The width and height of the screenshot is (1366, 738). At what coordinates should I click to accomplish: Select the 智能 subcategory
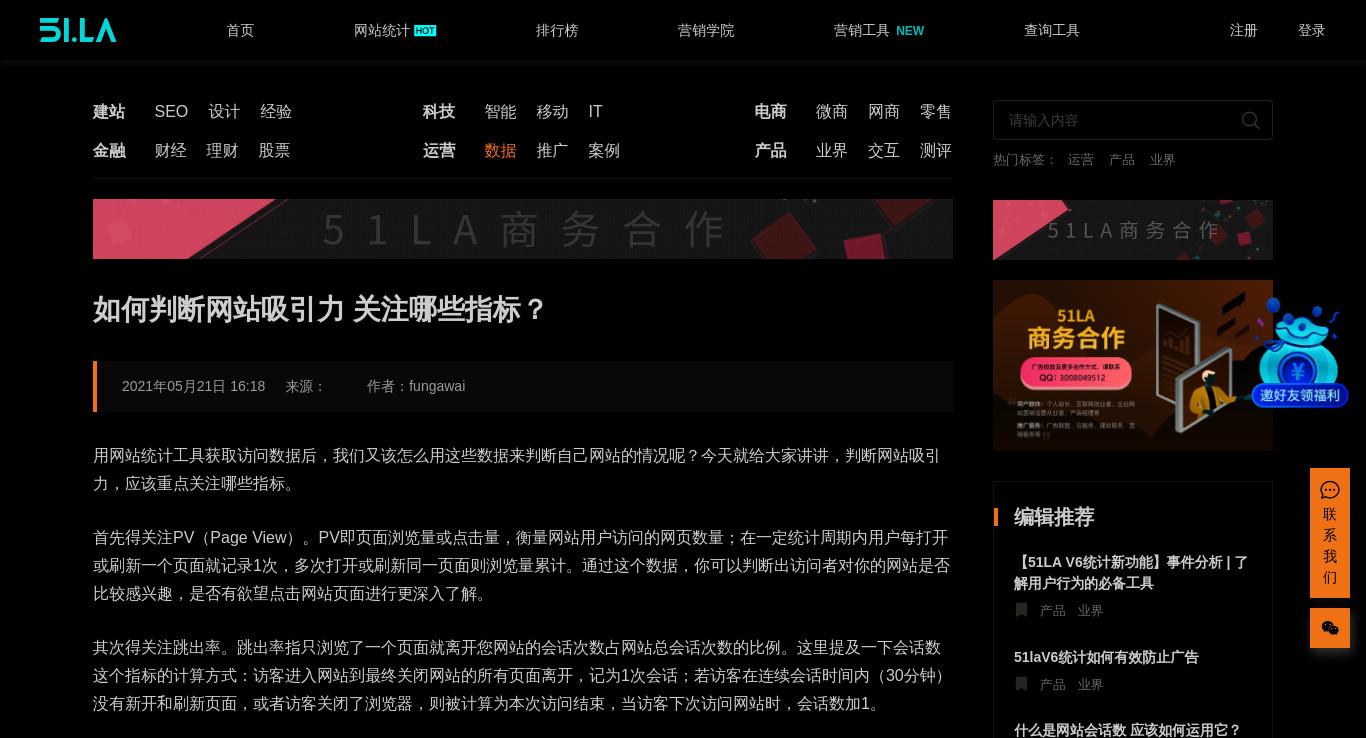click(x=500, y=112)
